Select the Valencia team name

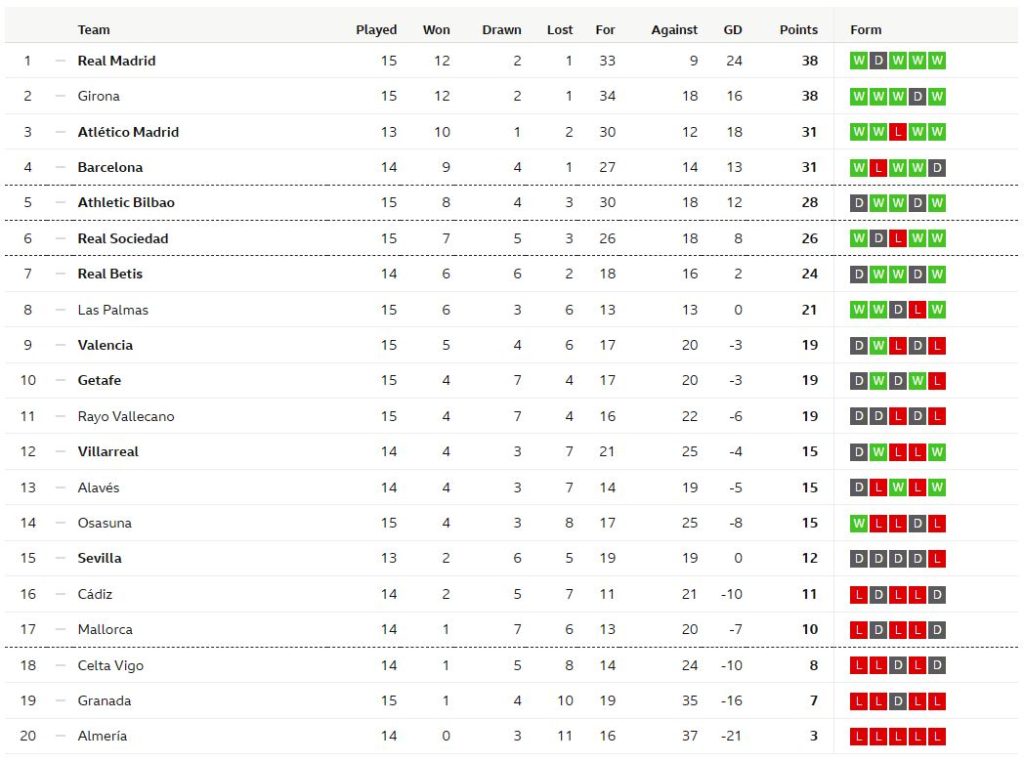click(x=105, y=345)
